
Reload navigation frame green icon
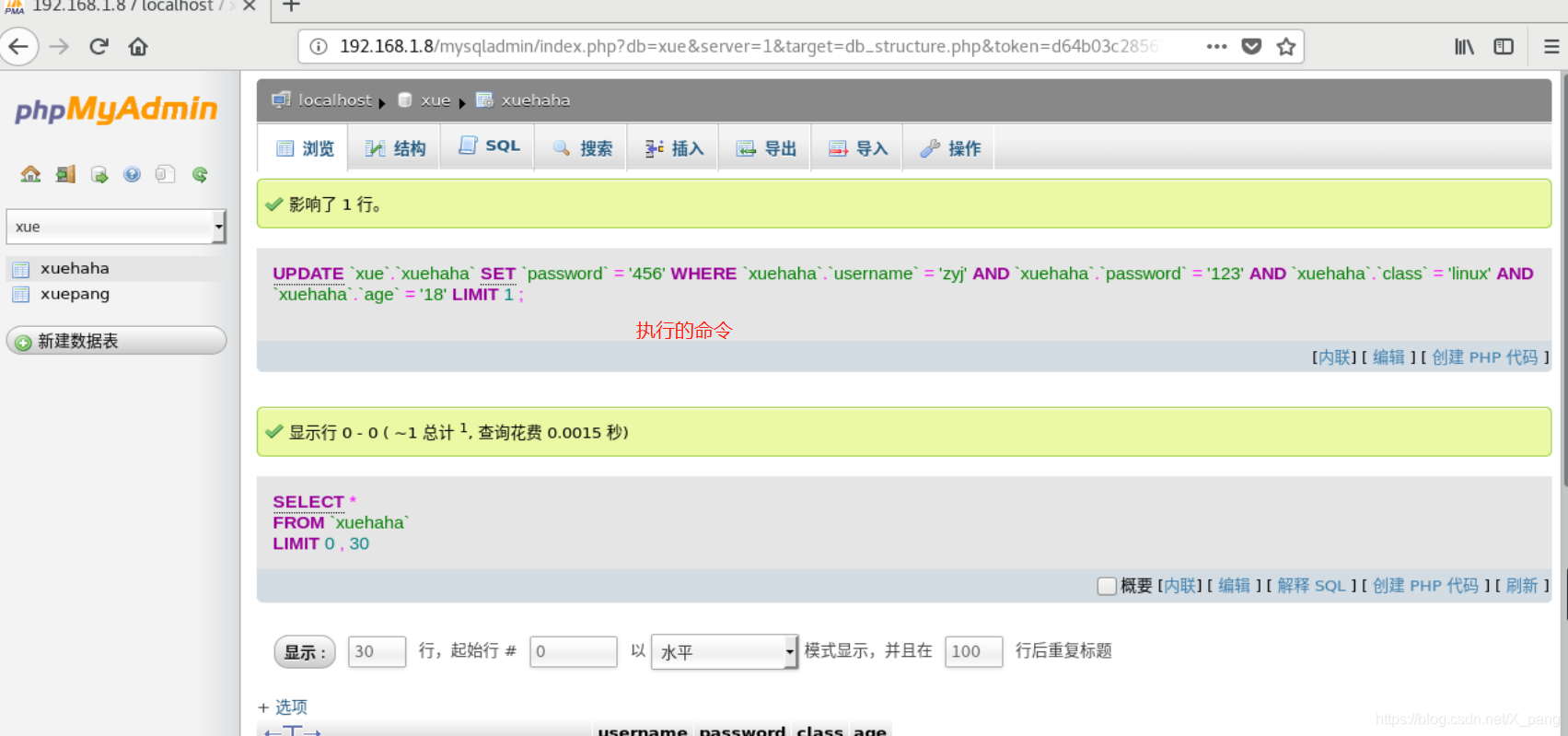(200, 174)
